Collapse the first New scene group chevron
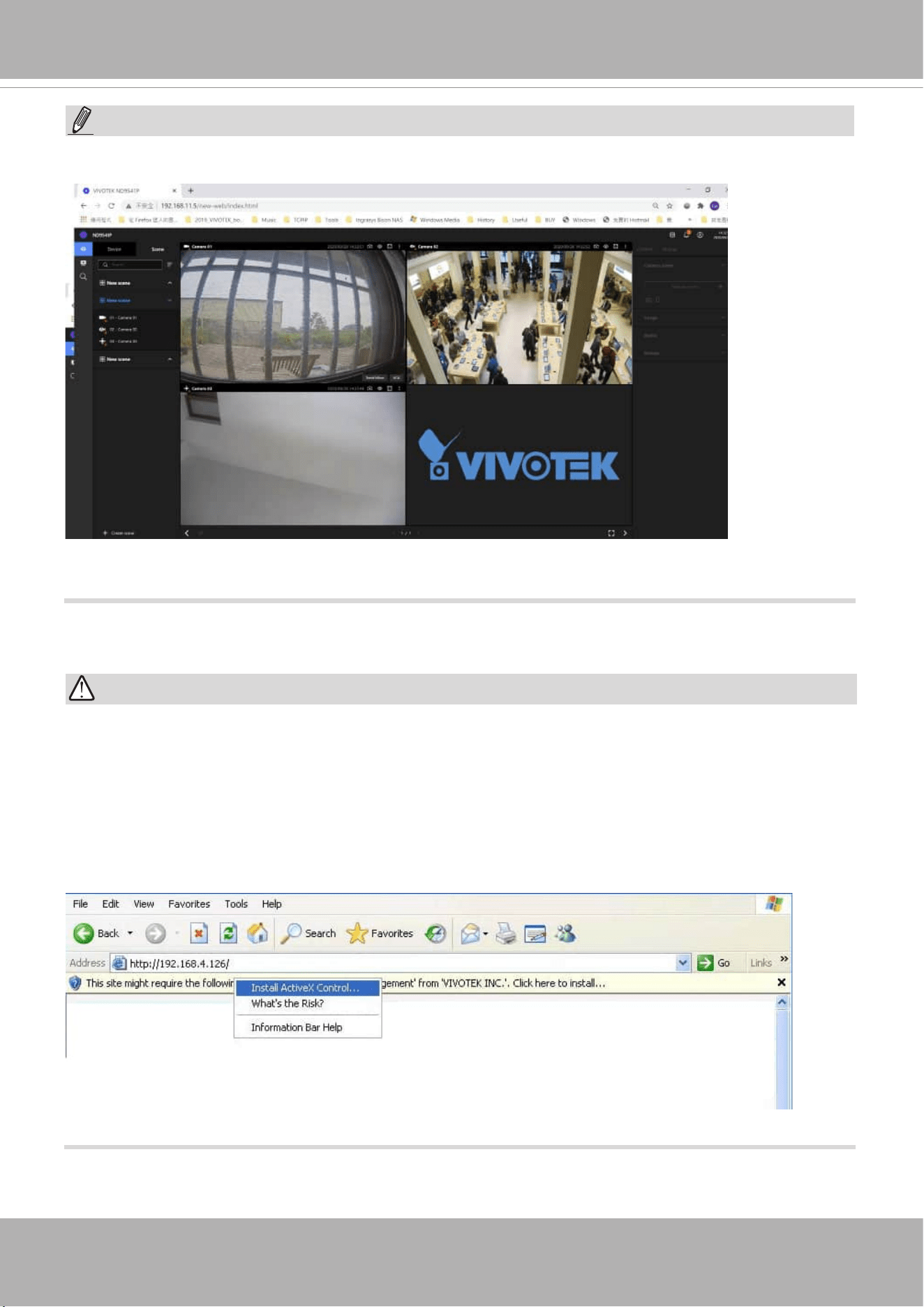The width and height of the screenshot is (924, 1307). [170, 283]
